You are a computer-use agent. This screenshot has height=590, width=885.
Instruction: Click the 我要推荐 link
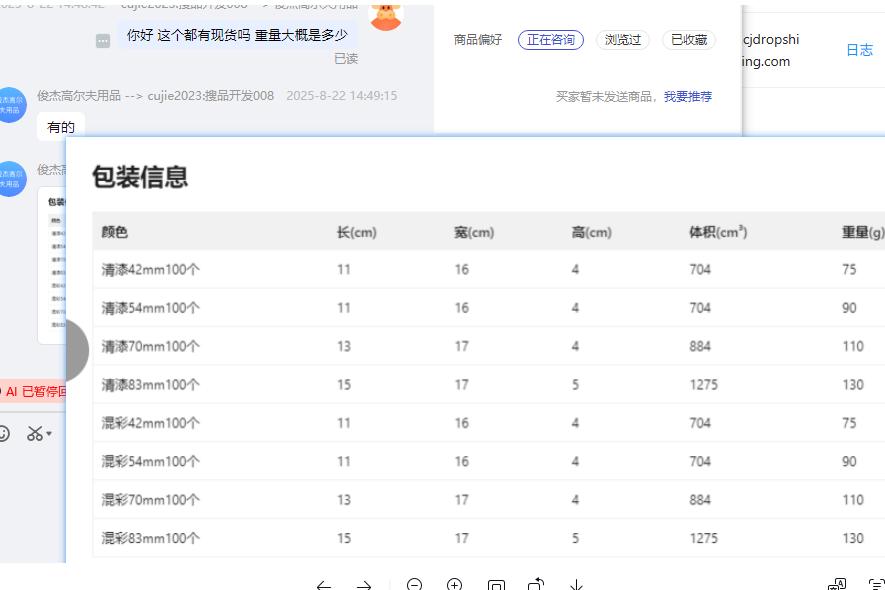(x=688, y=97)
